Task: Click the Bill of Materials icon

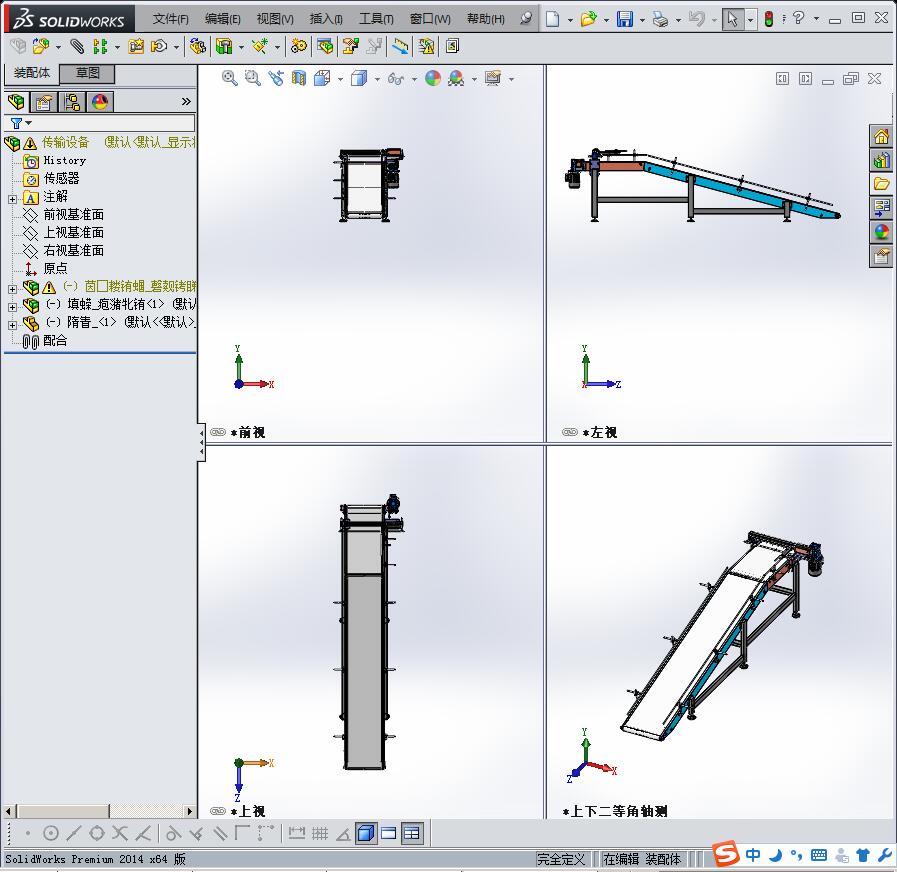Action: tap(326, 46)
